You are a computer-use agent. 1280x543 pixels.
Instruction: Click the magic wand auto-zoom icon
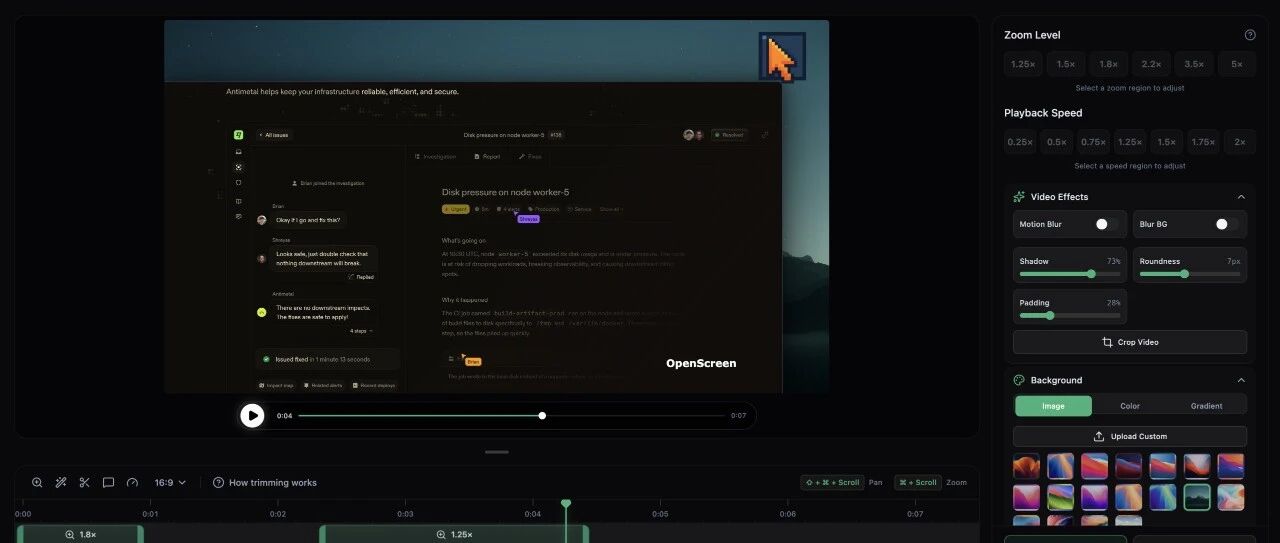click(x=61, y=482)
